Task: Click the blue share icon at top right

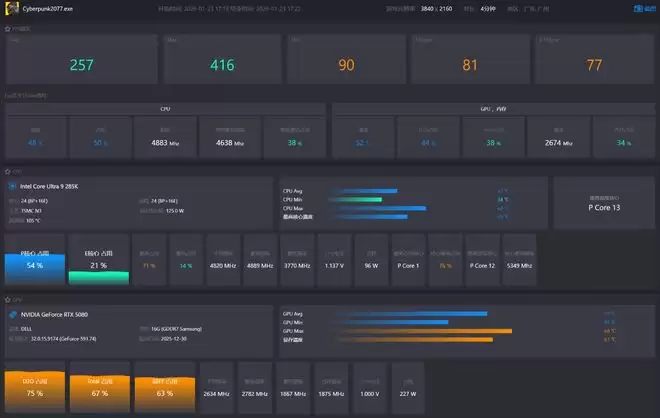Action: click(649, 8)
